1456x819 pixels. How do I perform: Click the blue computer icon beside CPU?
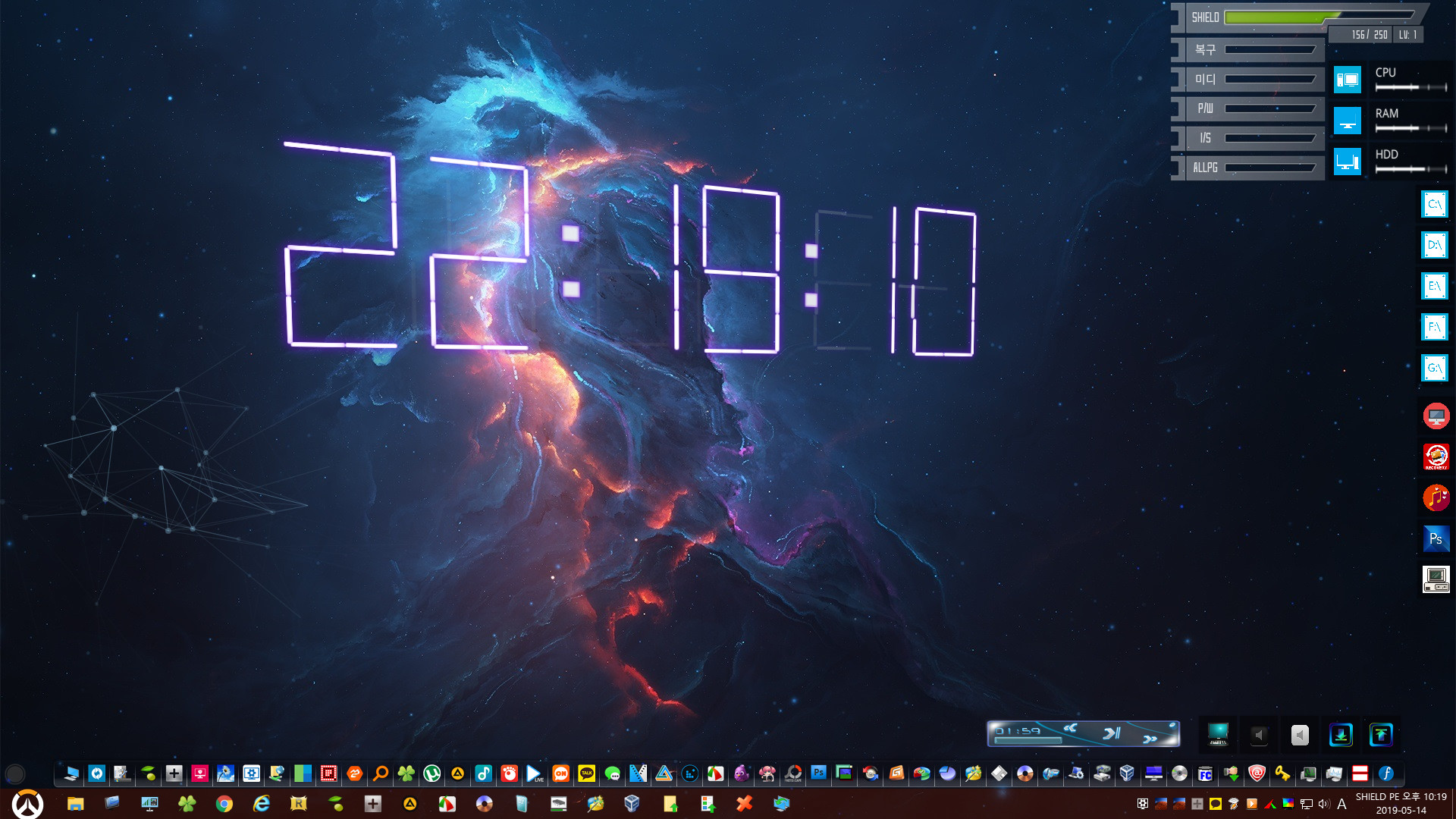(1348, 80)
